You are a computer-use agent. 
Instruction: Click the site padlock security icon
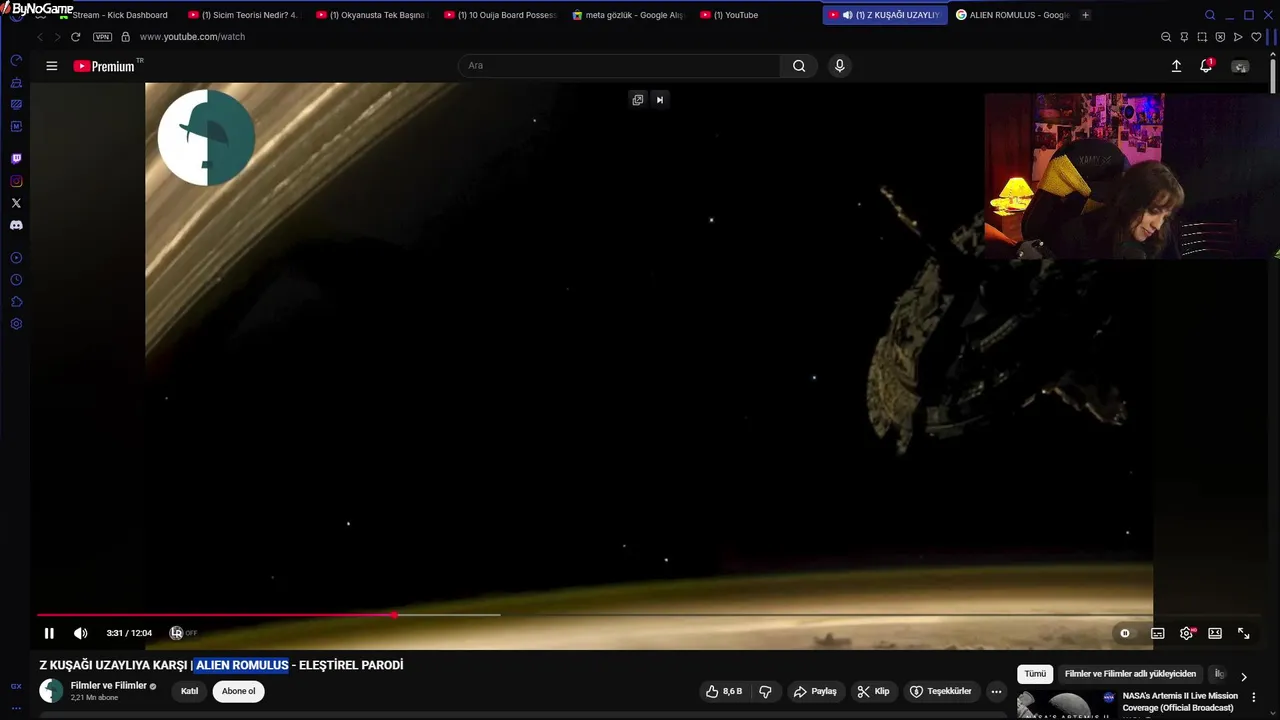125,37
